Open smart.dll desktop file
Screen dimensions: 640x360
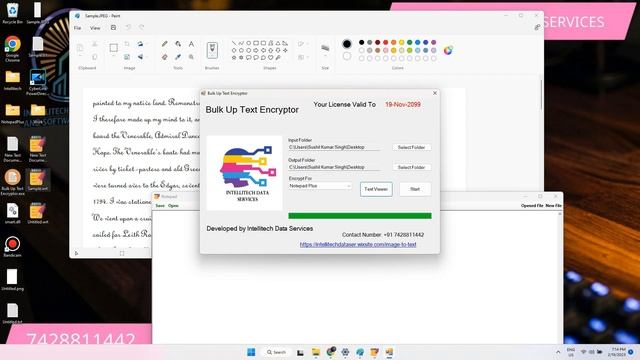pos(12,213)
